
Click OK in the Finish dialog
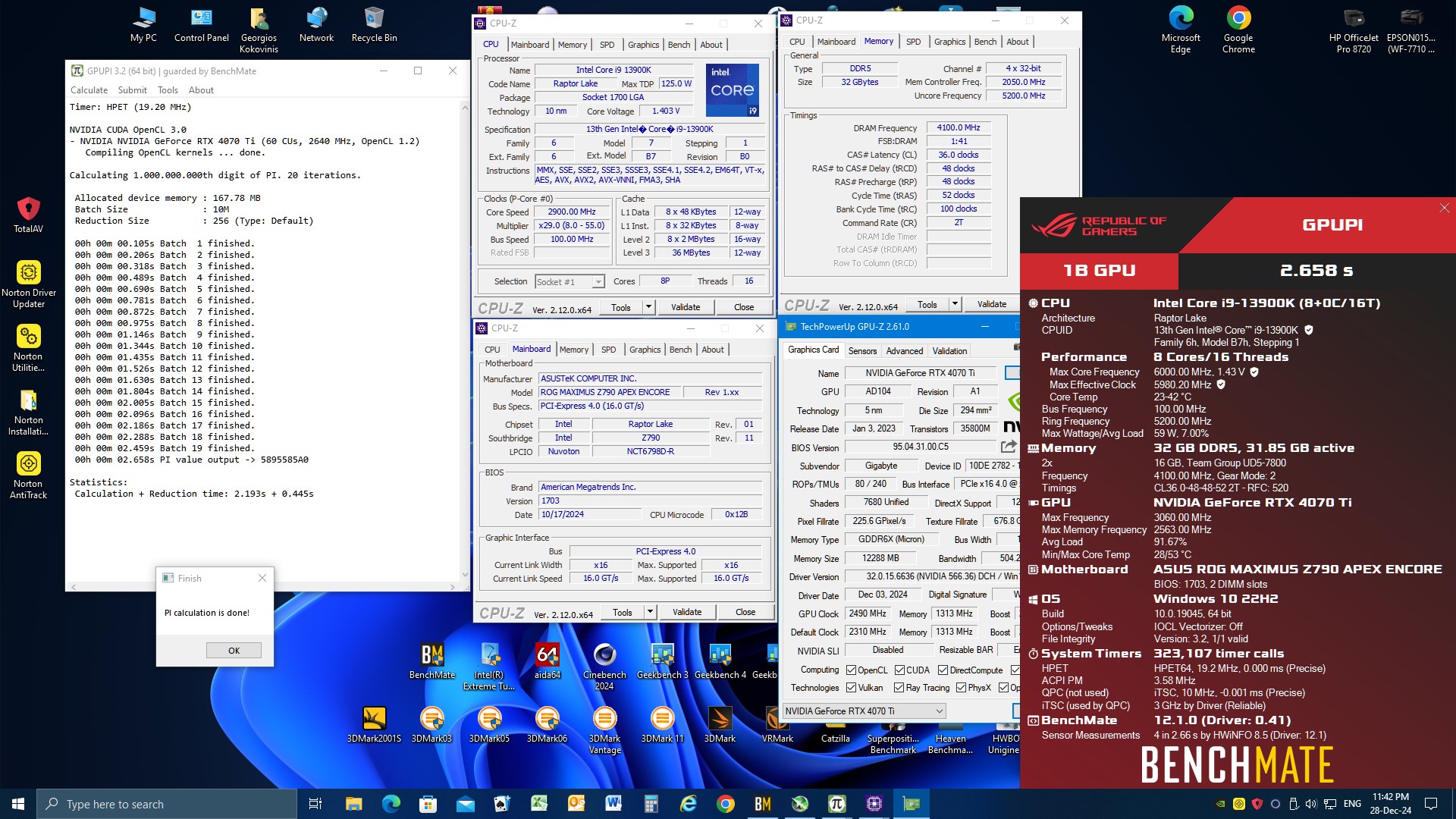234,651
